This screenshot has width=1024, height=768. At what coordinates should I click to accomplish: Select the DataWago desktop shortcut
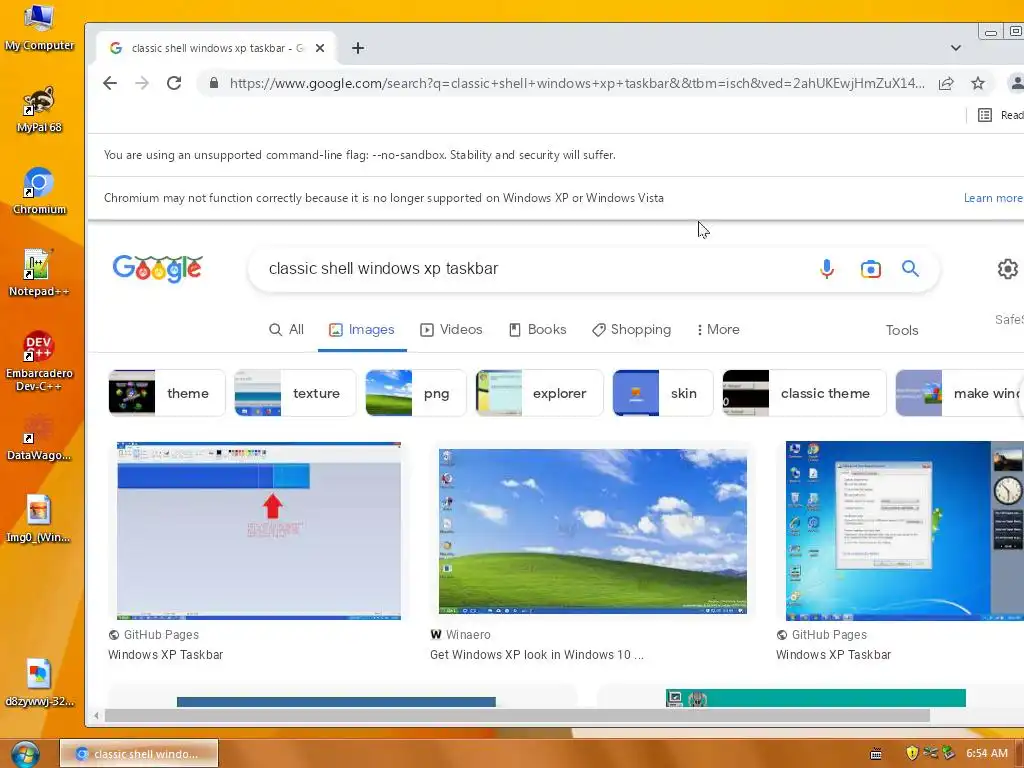point(39,438)
